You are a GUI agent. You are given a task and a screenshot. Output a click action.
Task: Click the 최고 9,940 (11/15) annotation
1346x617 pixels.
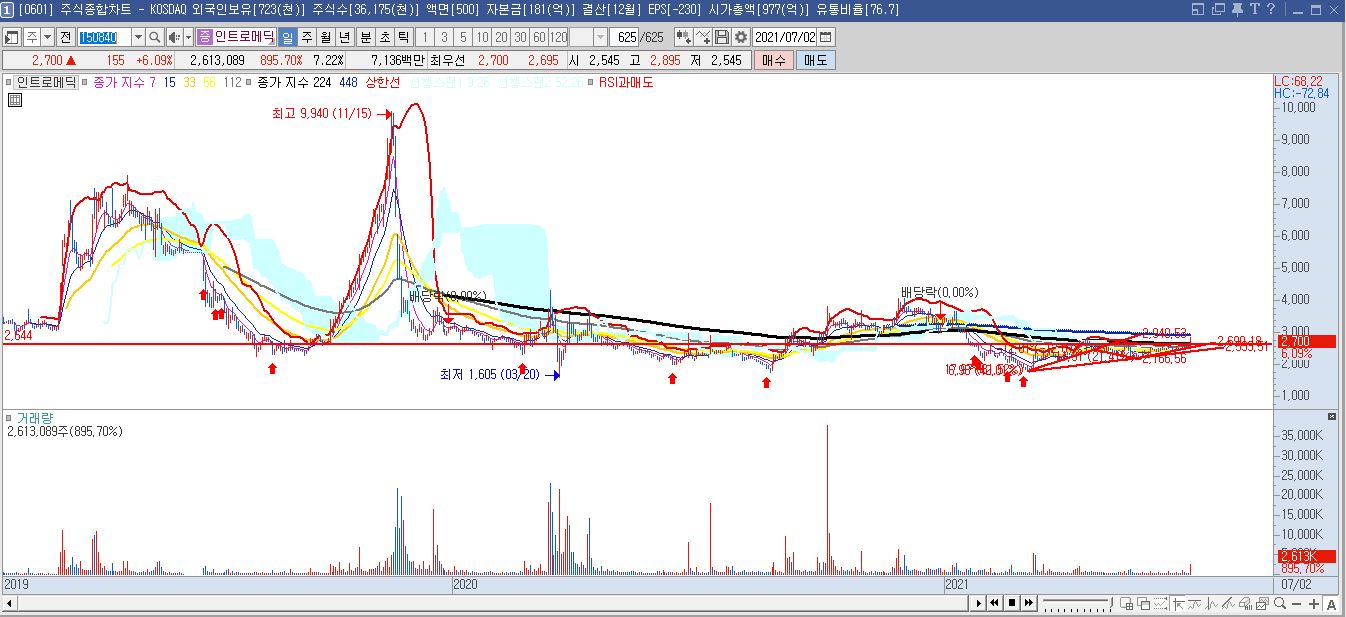[x=321, y=114]
